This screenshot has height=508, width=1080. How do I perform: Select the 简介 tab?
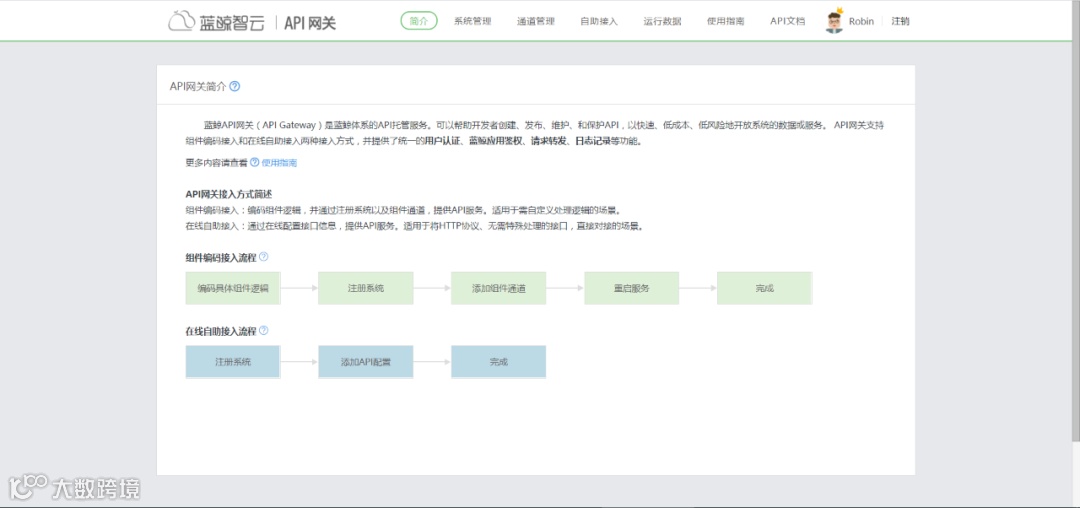[419, 21]
